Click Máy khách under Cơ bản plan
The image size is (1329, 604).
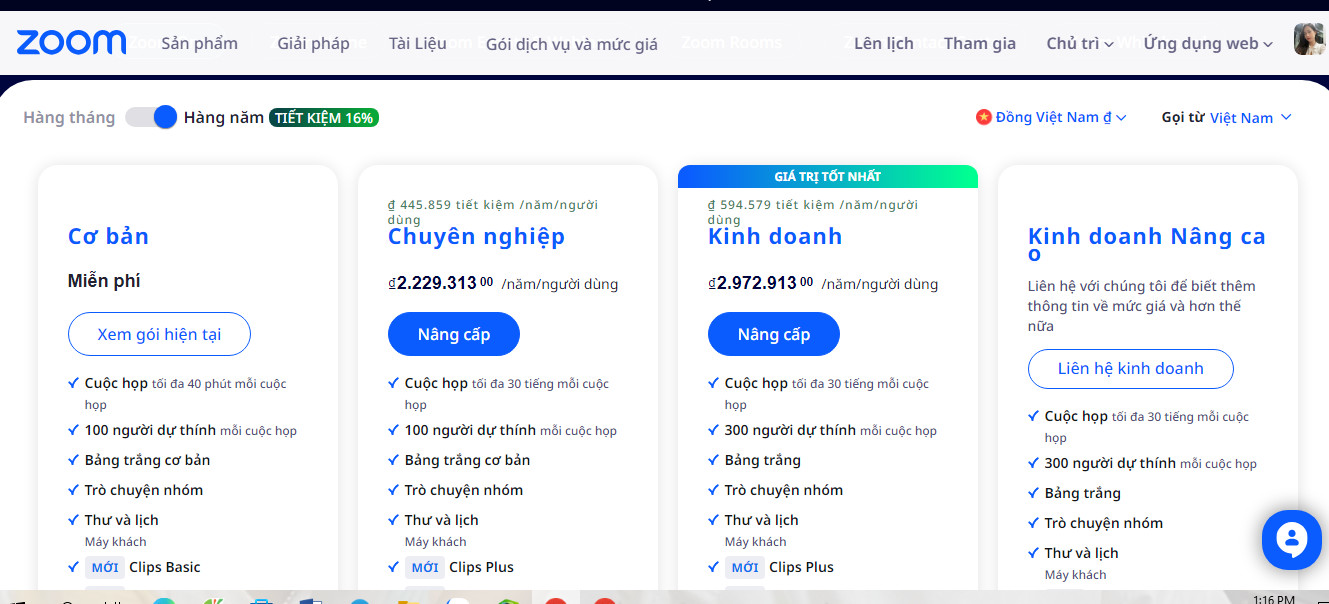pos(116,542)
